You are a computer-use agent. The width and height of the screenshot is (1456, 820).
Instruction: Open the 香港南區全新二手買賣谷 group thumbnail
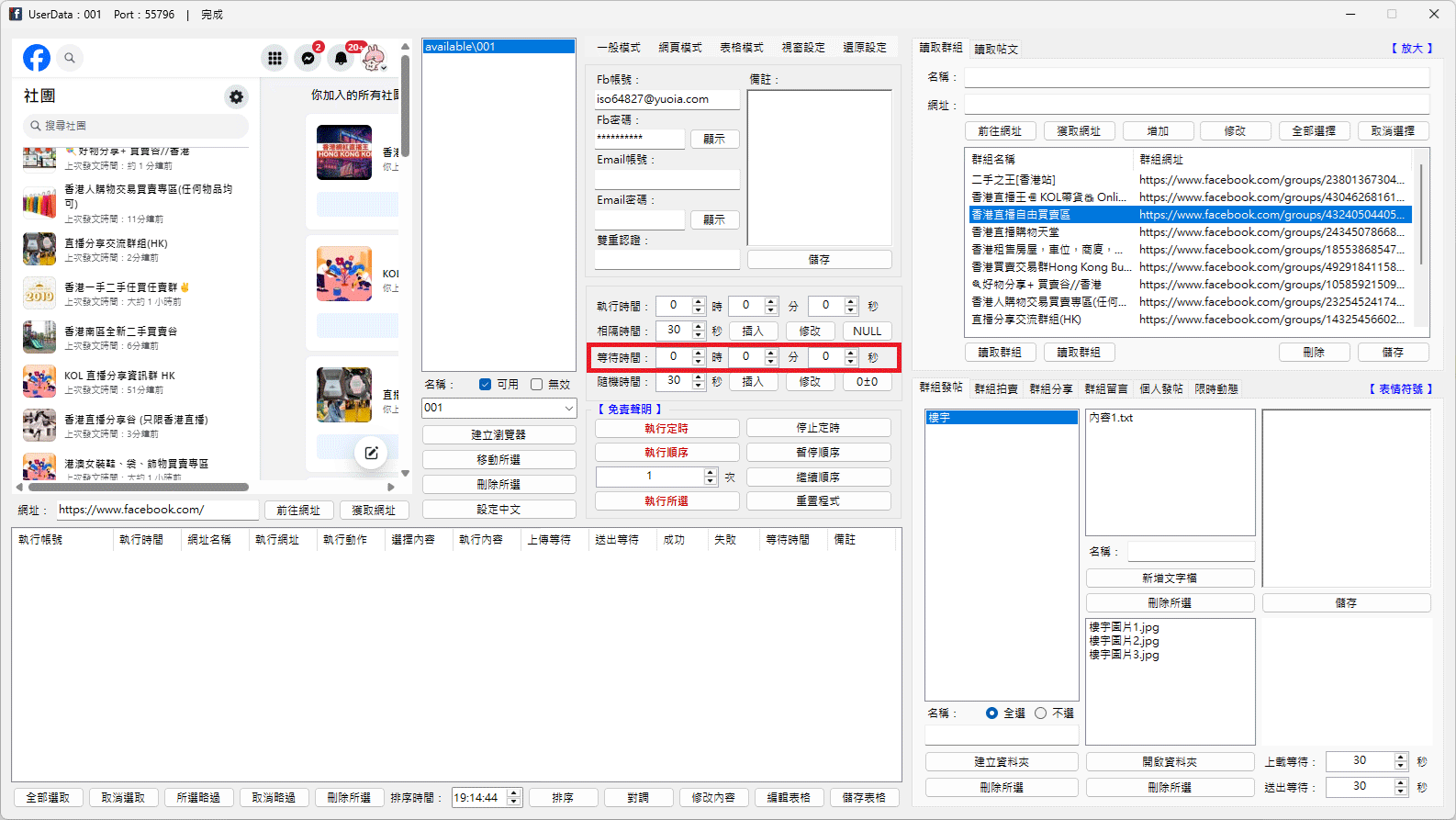click(x=39, y=337)
